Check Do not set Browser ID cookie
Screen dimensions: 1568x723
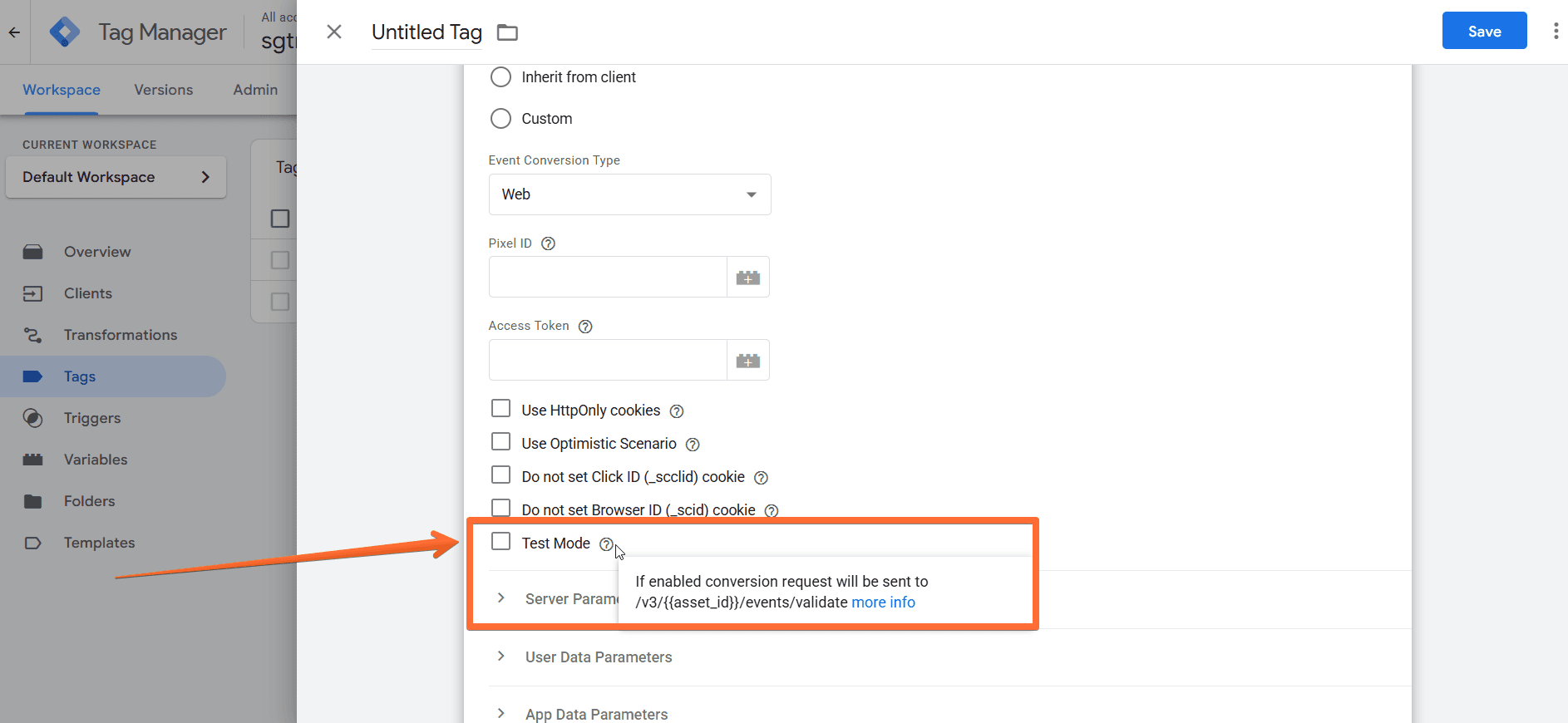click(500, 508)
